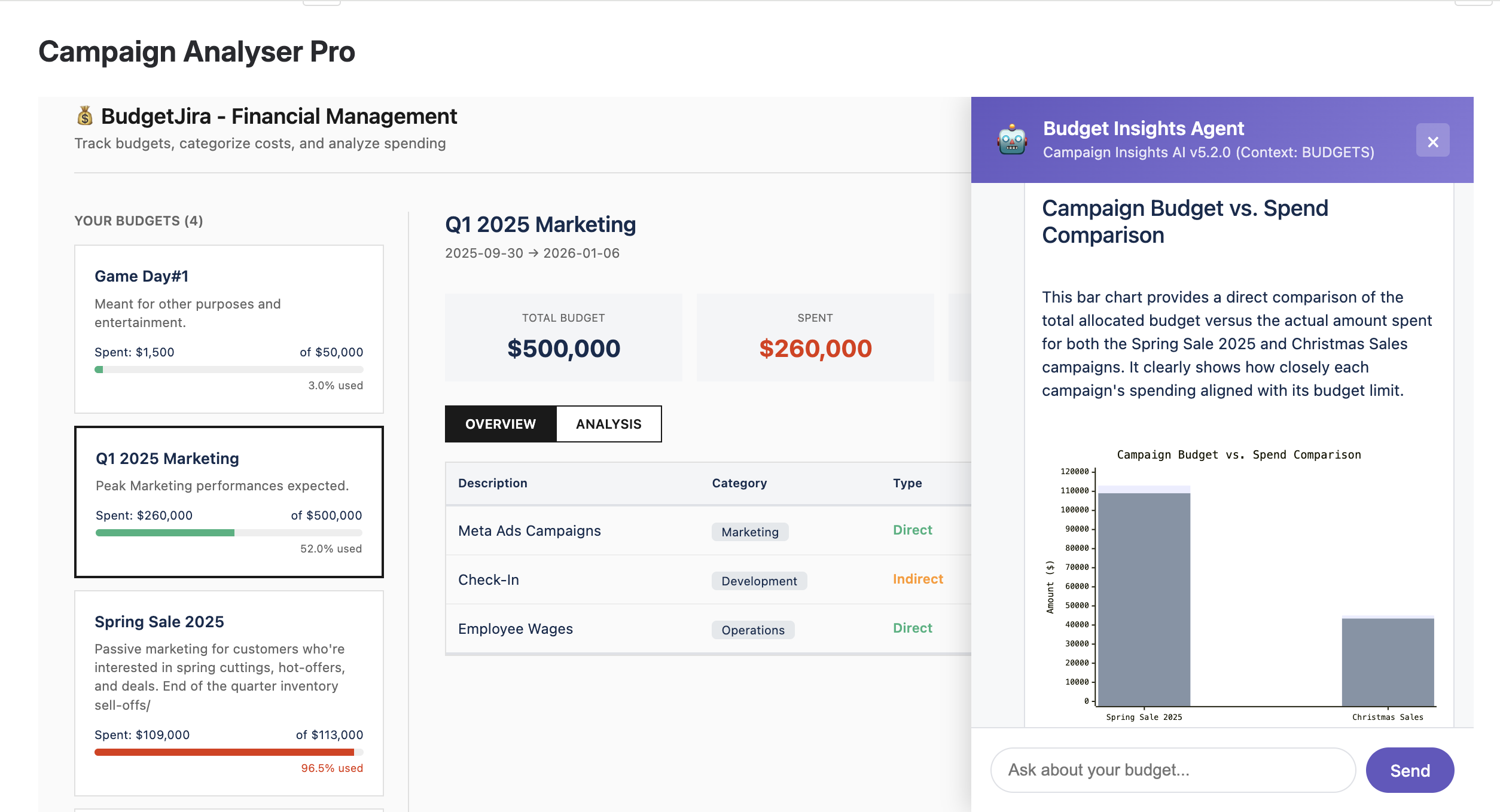This screenshot has width=1500, height=812.
Task: Click the Christmas Sales chart bar
Action: pyautogui.click(x=1388, y=661)
